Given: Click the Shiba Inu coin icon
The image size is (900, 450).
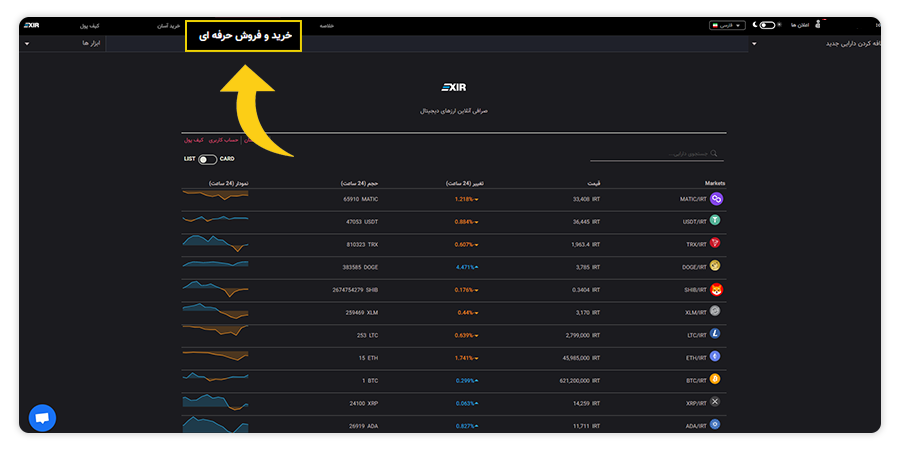Looking at the screenshot, I should pyautogui.click(x=716, y=290).
